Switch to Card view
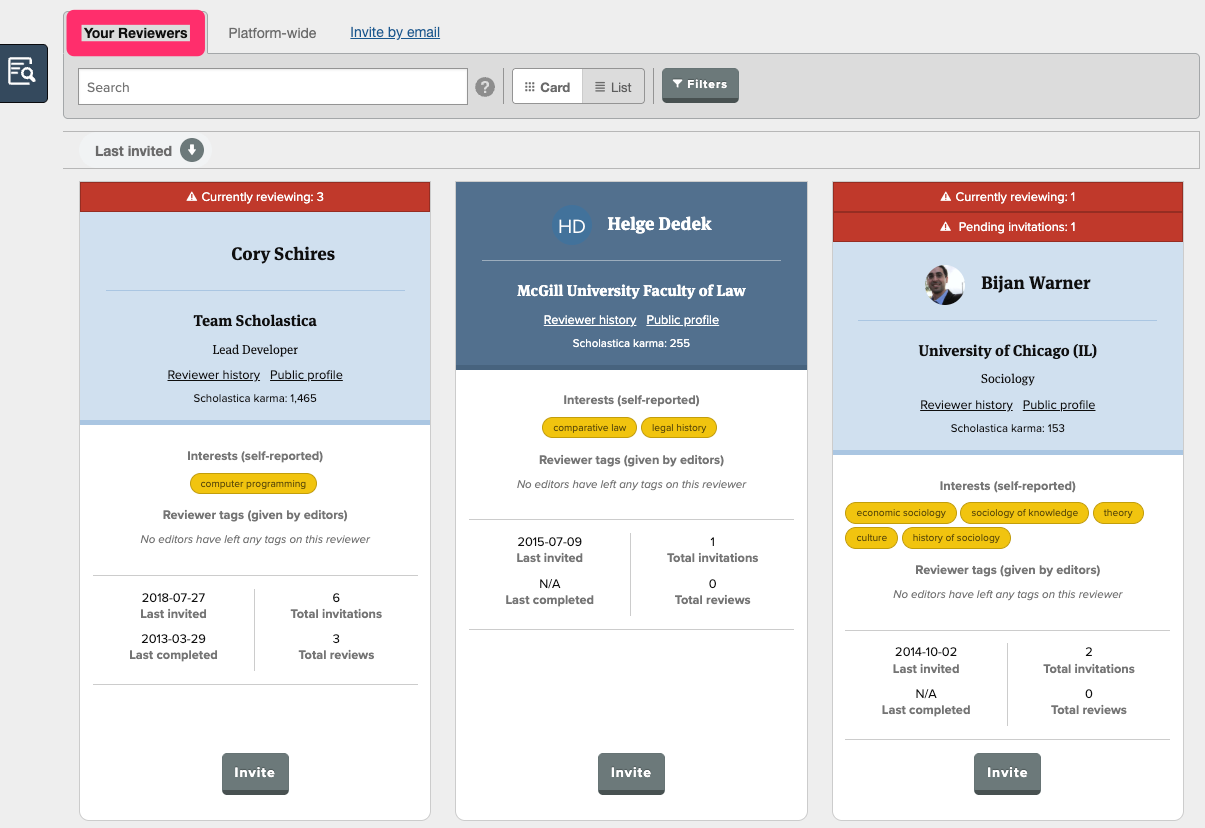 (547, 87)
